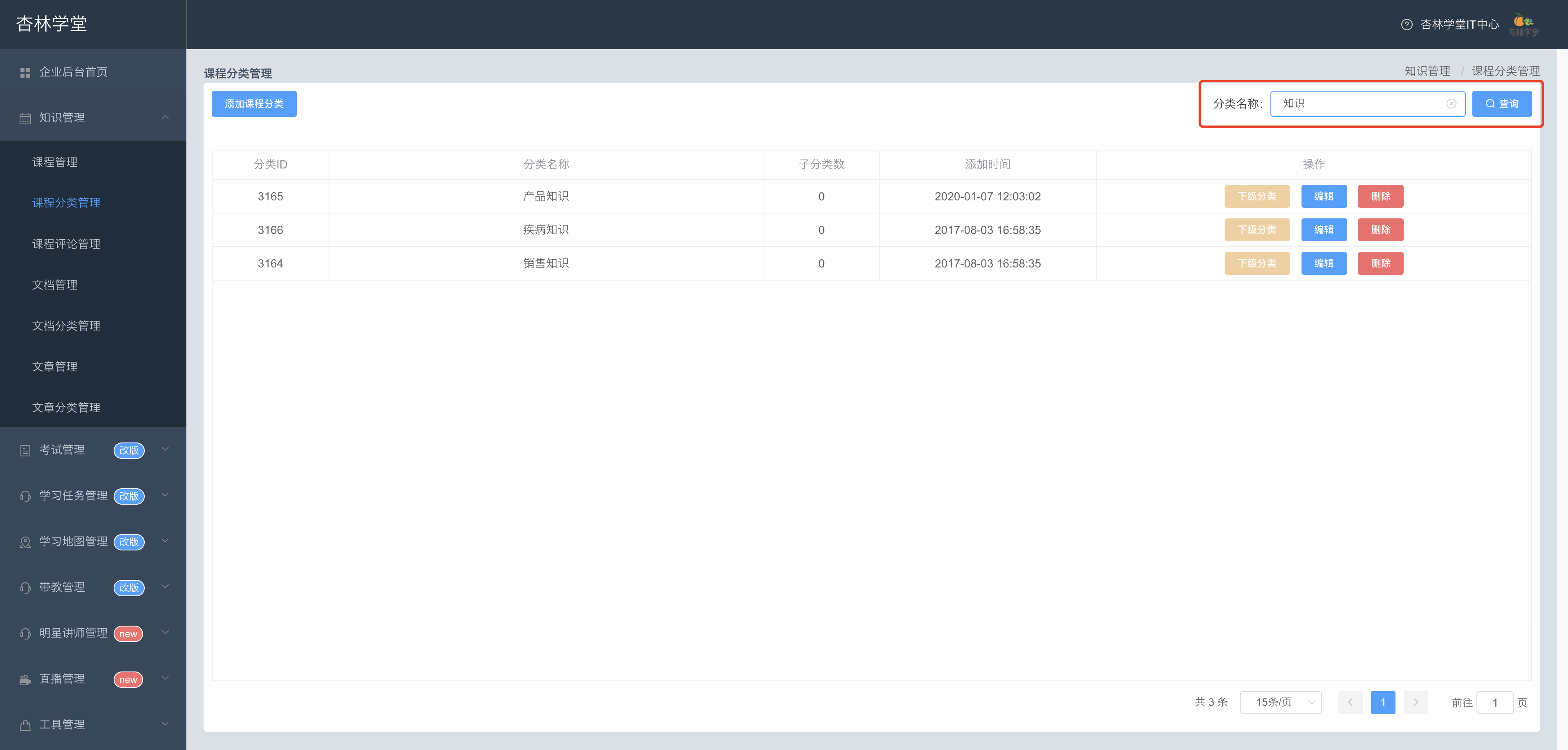
Task: Open the 企业后台首页 dashboard icon
Action: [x=25, y=72]
